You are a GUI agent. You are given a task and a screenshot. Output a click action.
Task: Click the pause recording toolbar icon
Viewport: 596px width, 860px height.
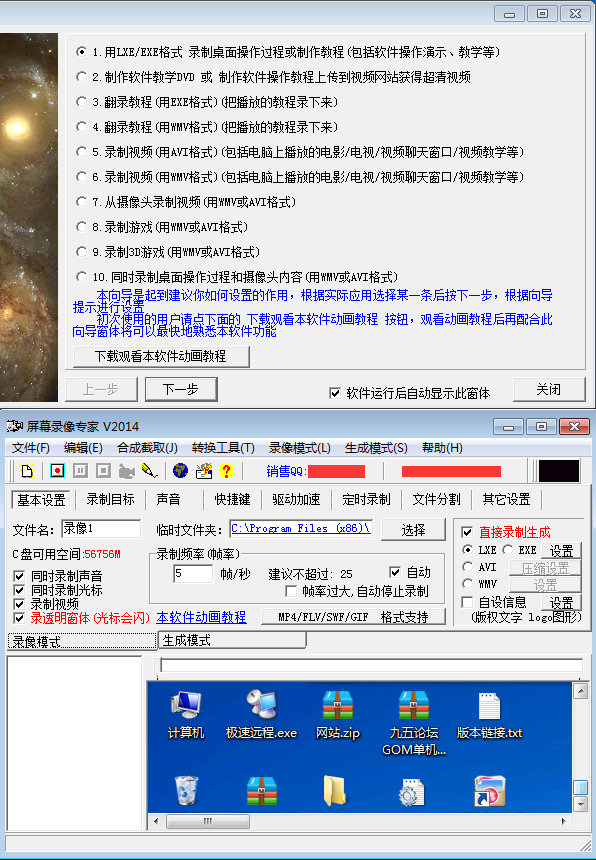80,471
